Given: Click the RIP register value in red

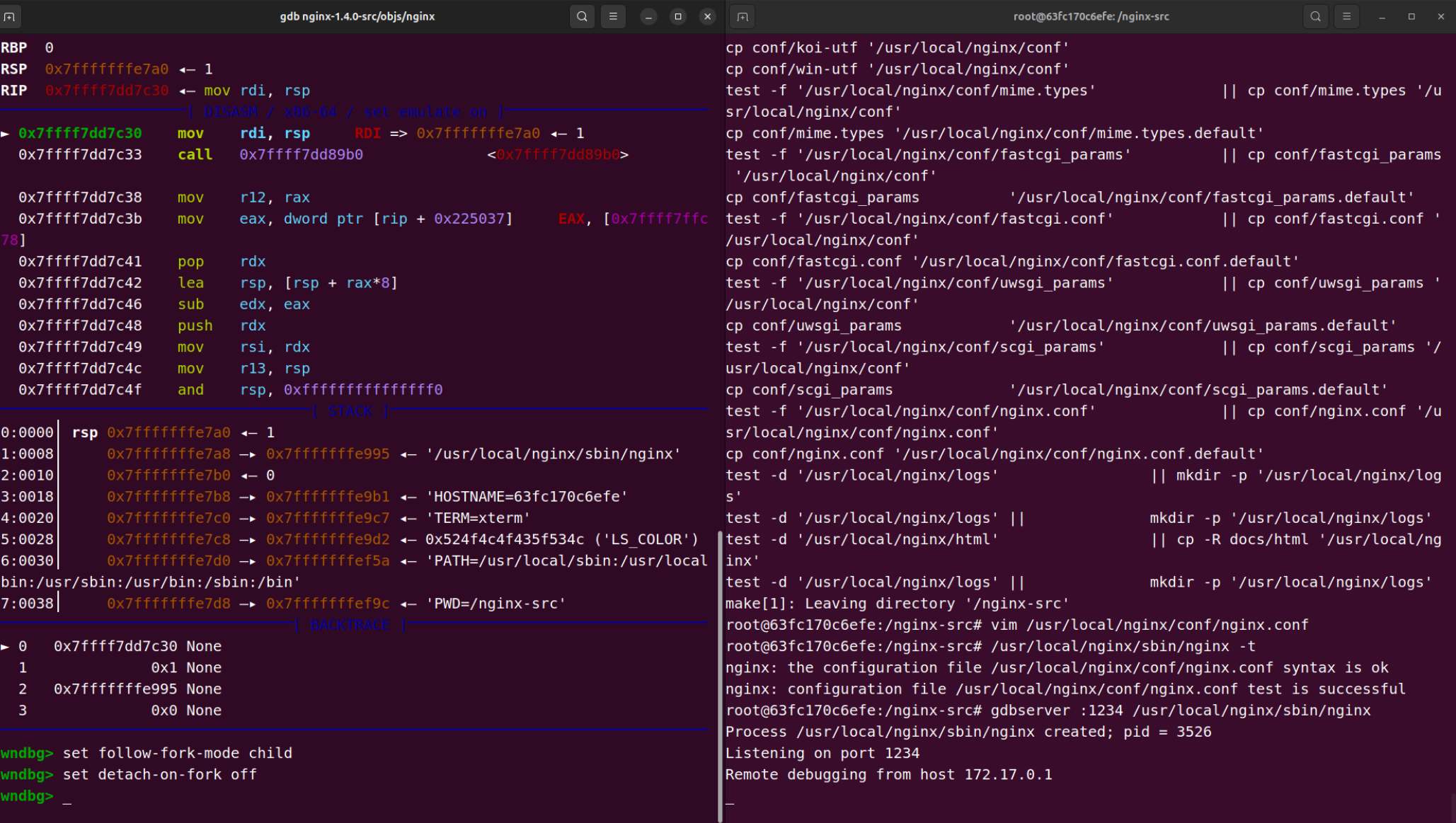Looking at the screenshot, I should click(107, 90).
